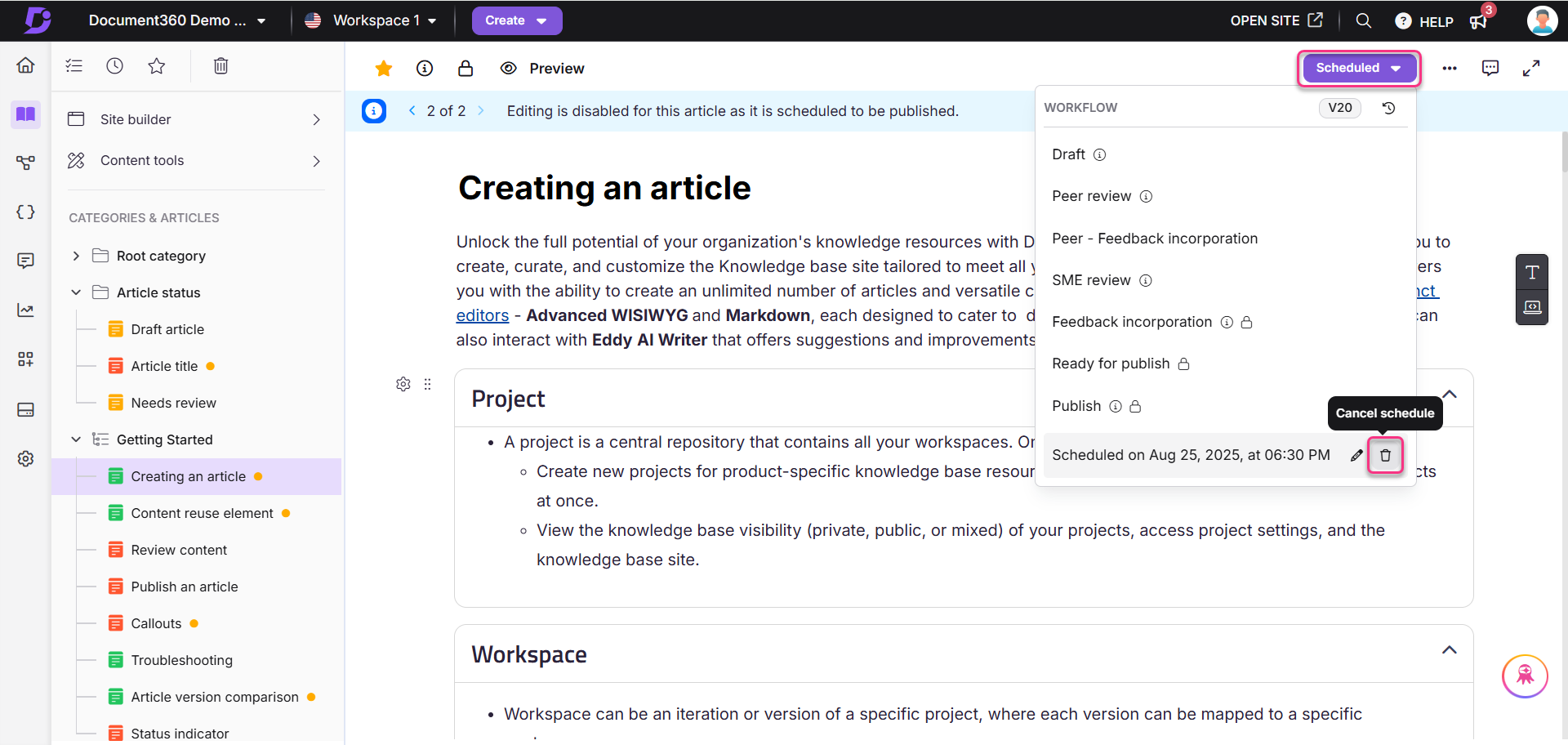This screenshot has height=745, width=1568.
Task: Follow the editors hyperlink in article text
Action: pos(483,315)
